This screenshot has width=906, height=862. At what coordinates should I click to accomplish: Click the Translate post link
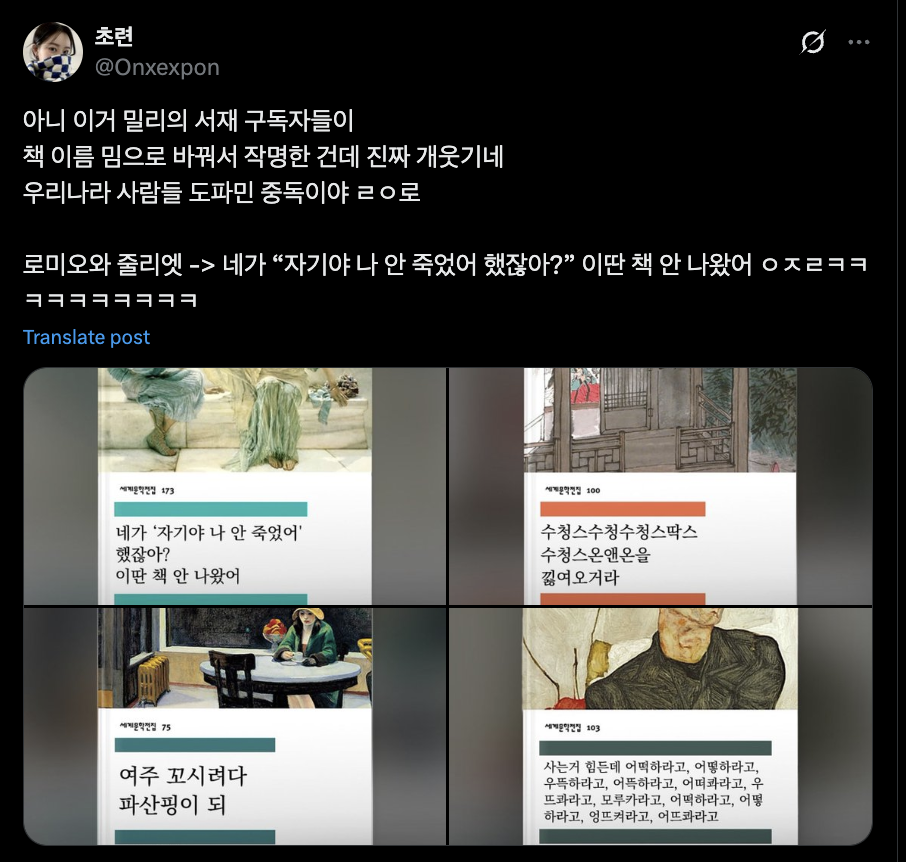tap(86, 337)
